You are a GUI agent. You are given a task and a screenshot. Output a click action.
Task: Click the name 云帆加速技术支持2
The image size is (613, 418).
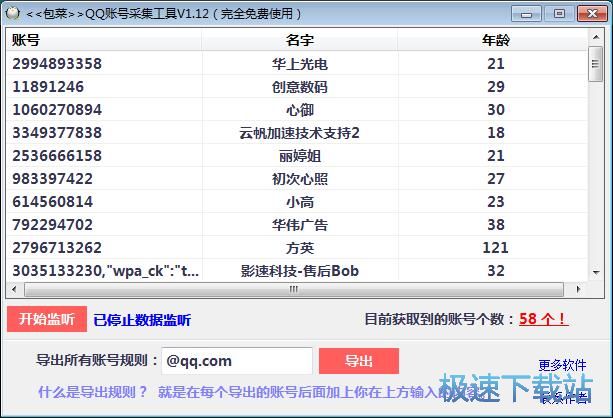pos(299,133)
